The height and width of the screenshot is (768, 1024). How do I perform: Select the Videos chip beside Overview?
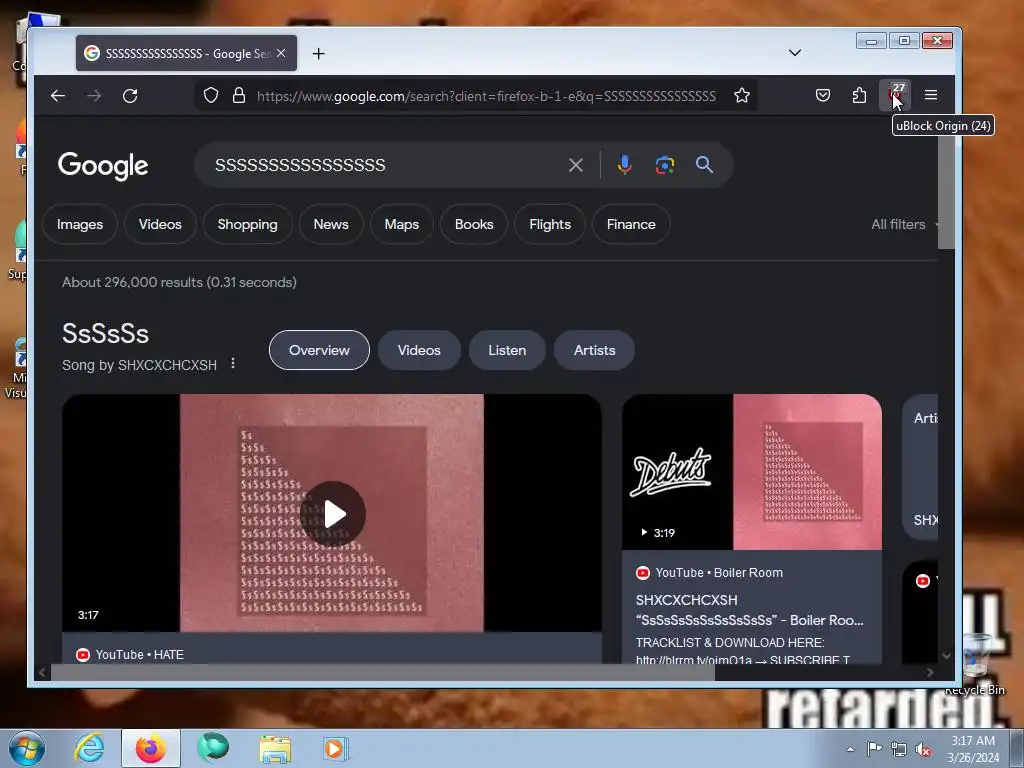419,350
